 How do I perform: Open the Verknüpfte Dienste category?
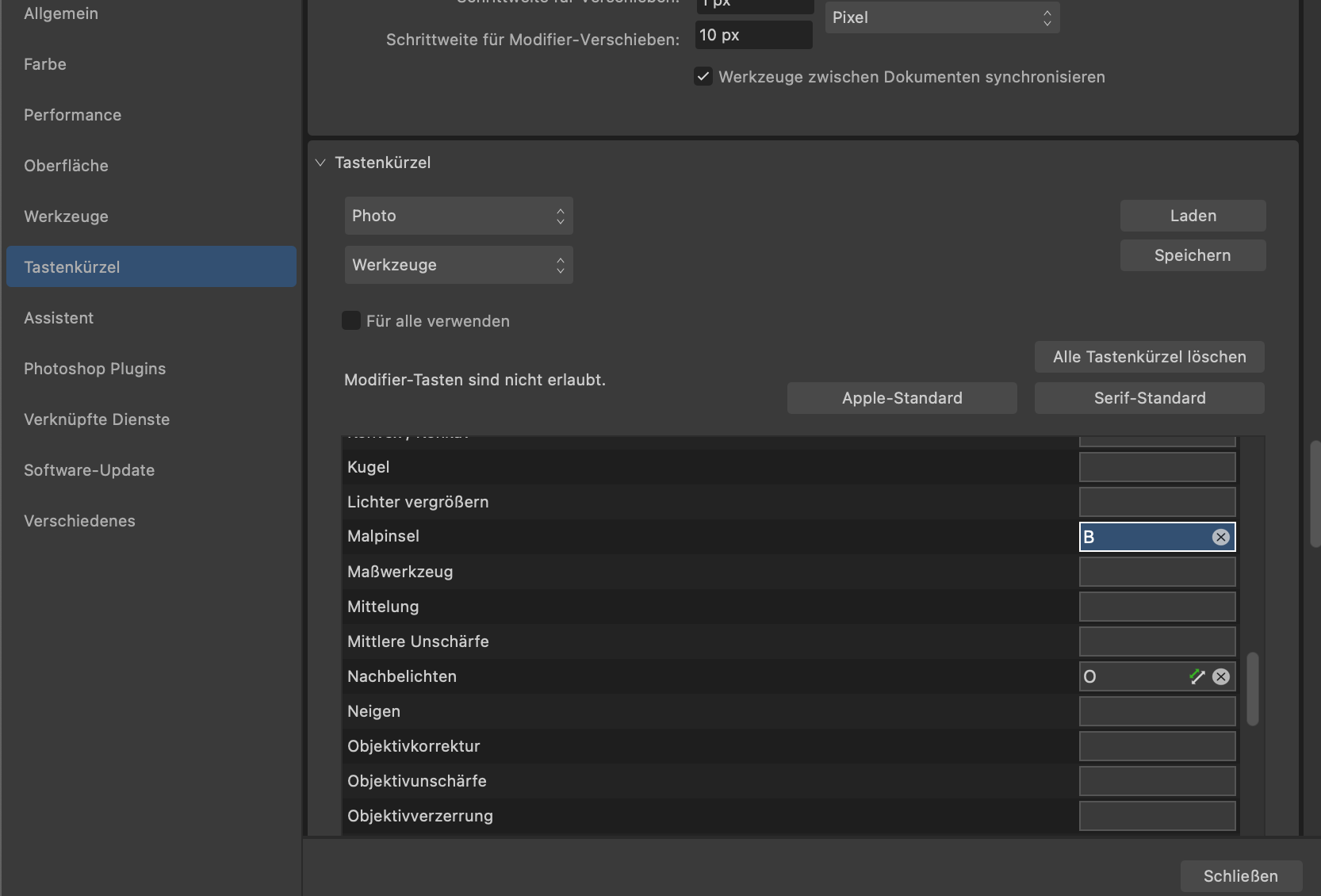click(151, 419)
